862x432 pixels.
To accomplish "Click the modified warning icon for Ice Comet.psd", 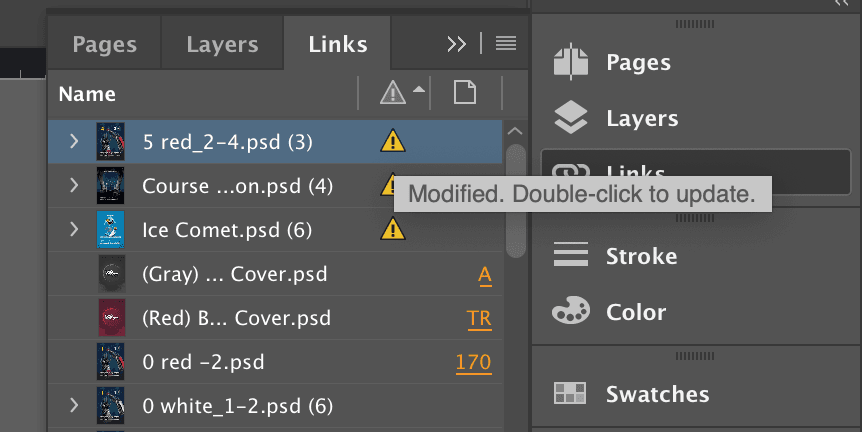I will [392, 230].
